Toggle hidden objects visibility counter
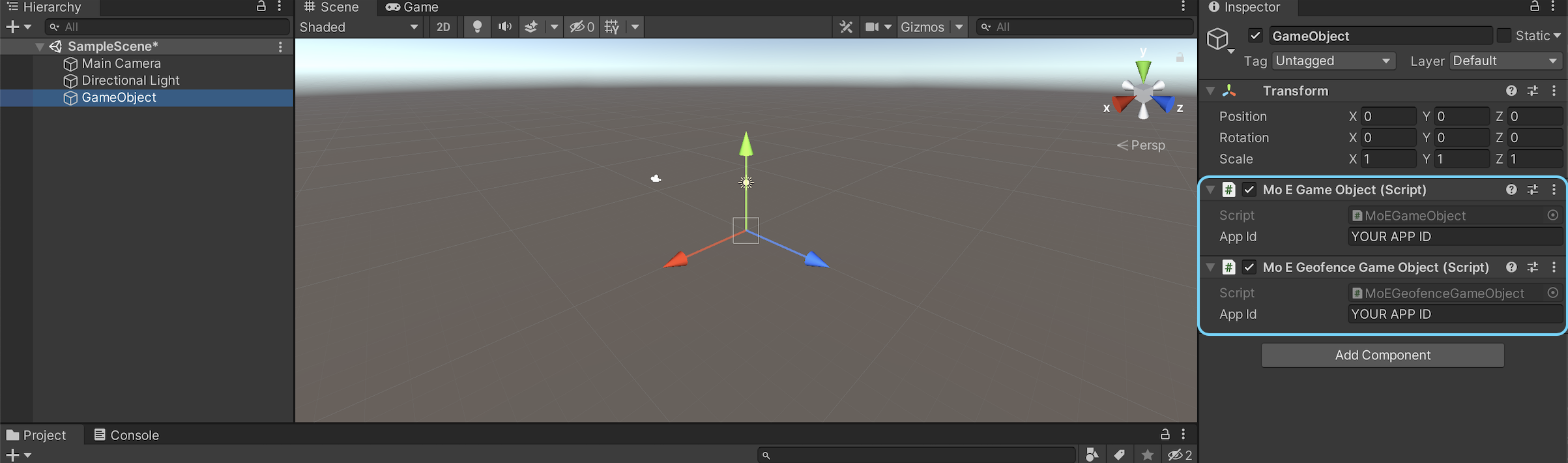1568x463 pixels. (582, 27)
